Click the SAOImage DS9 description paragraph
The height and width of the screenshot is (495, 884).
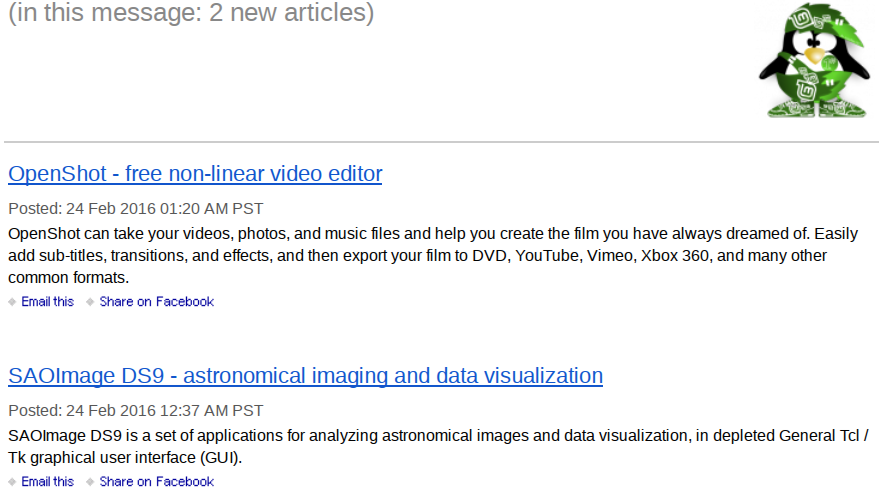click(439, 447)
